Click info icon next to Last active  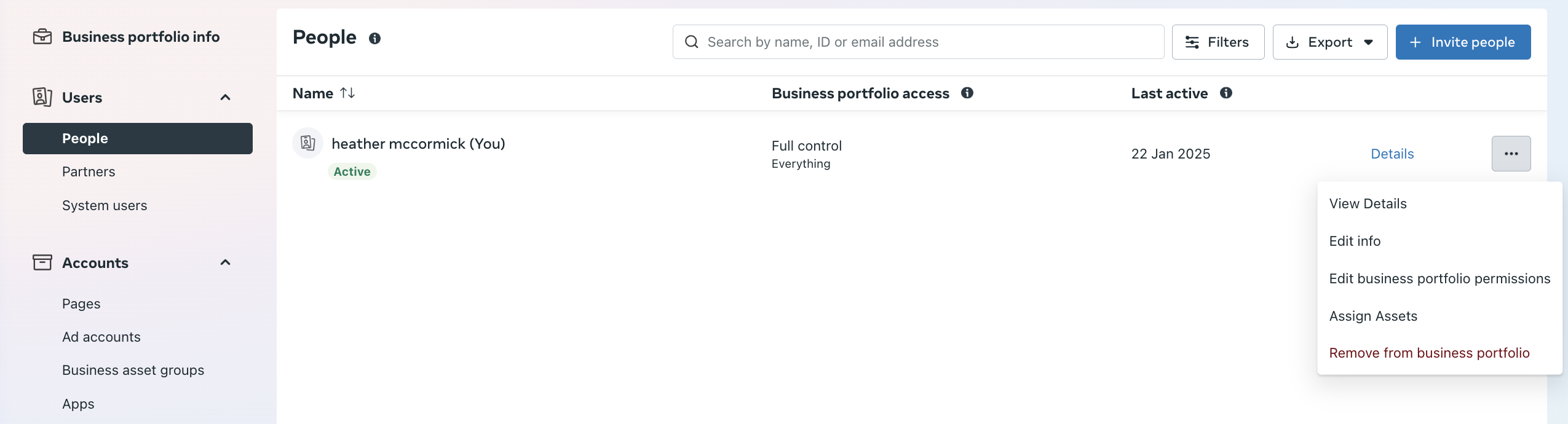coord(1226,93)
